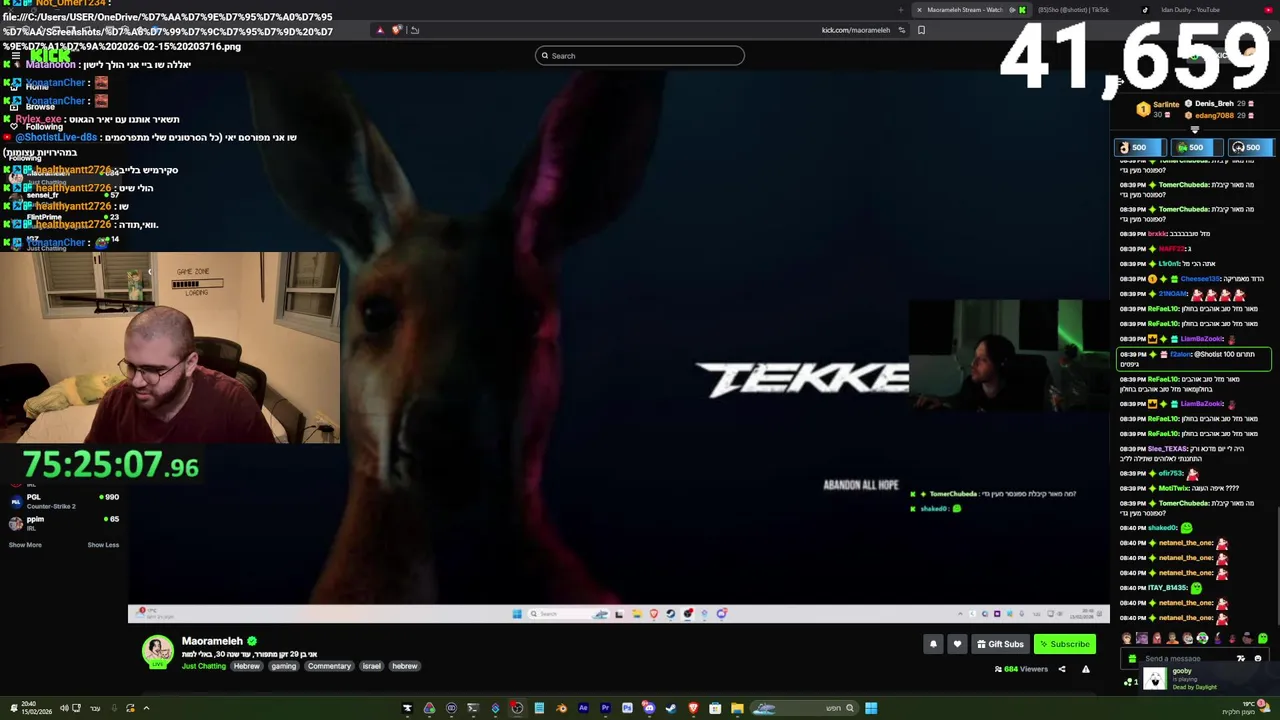Open a new browser tab
The height and width of the screenshot is (720, 1280).
click(x=900, y=10)
